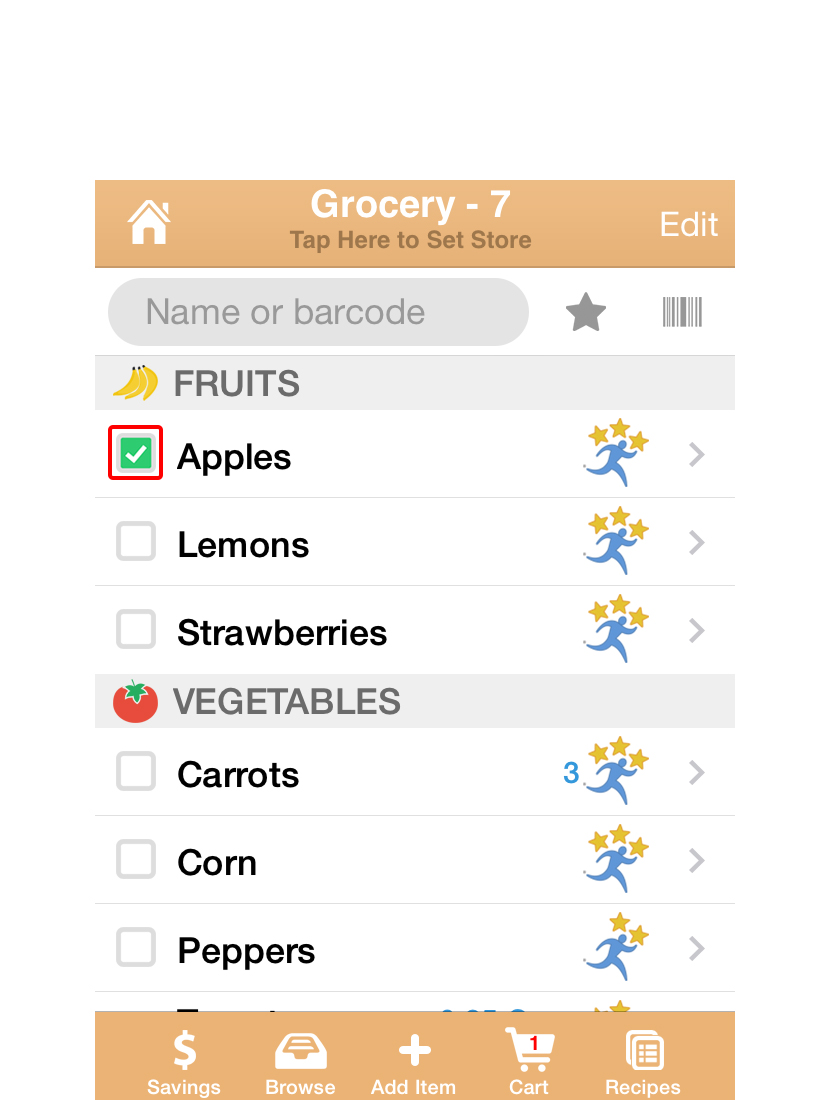Screen dimensions: 830x1100
Task: Switch to the Savings tab
Action: tap(184, 1062)
